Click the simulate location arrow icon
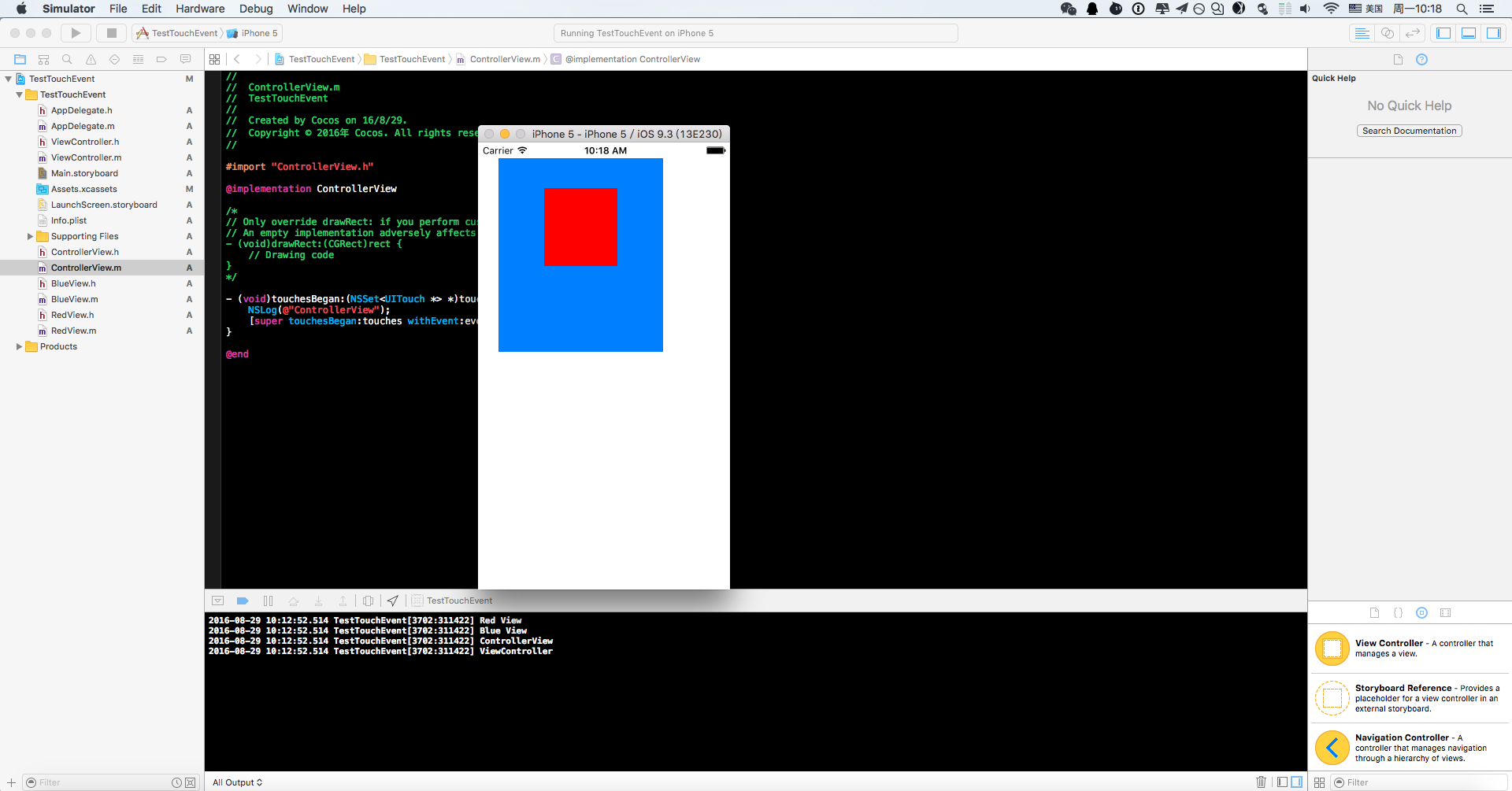 point(392,601)
